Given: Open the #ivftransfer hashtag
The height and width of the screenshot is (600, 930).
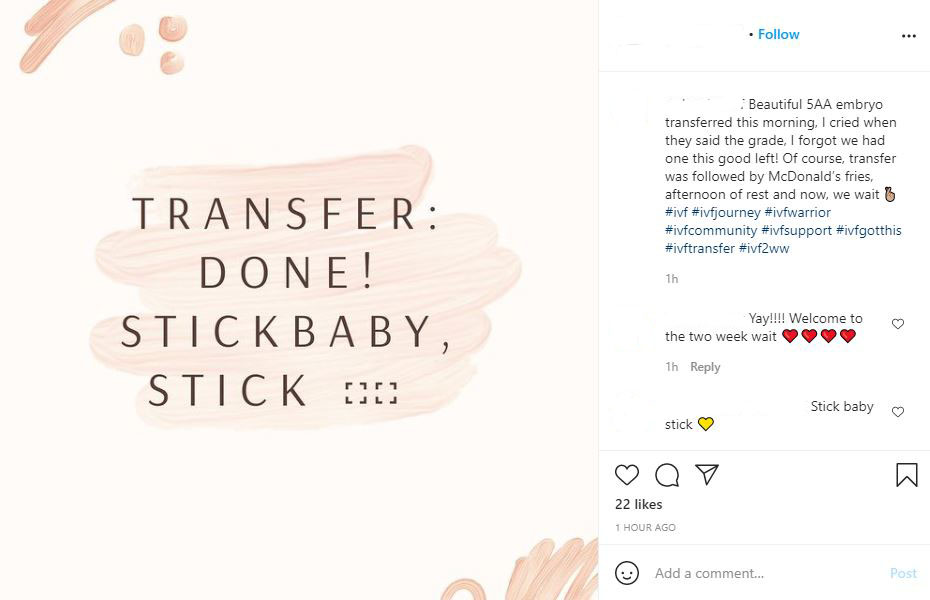Looking at the screenshot, I should click(x=700, y=248).
